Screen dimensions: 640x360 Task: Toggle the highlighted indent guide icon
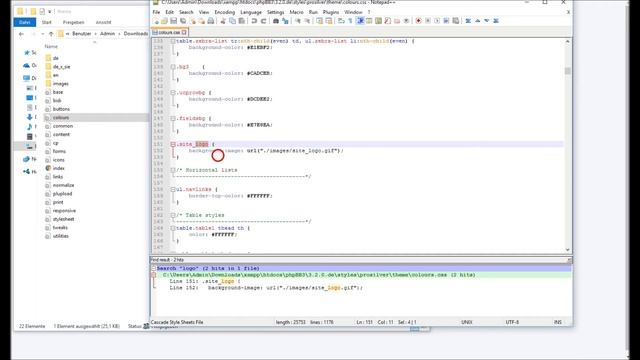[360, 21]
